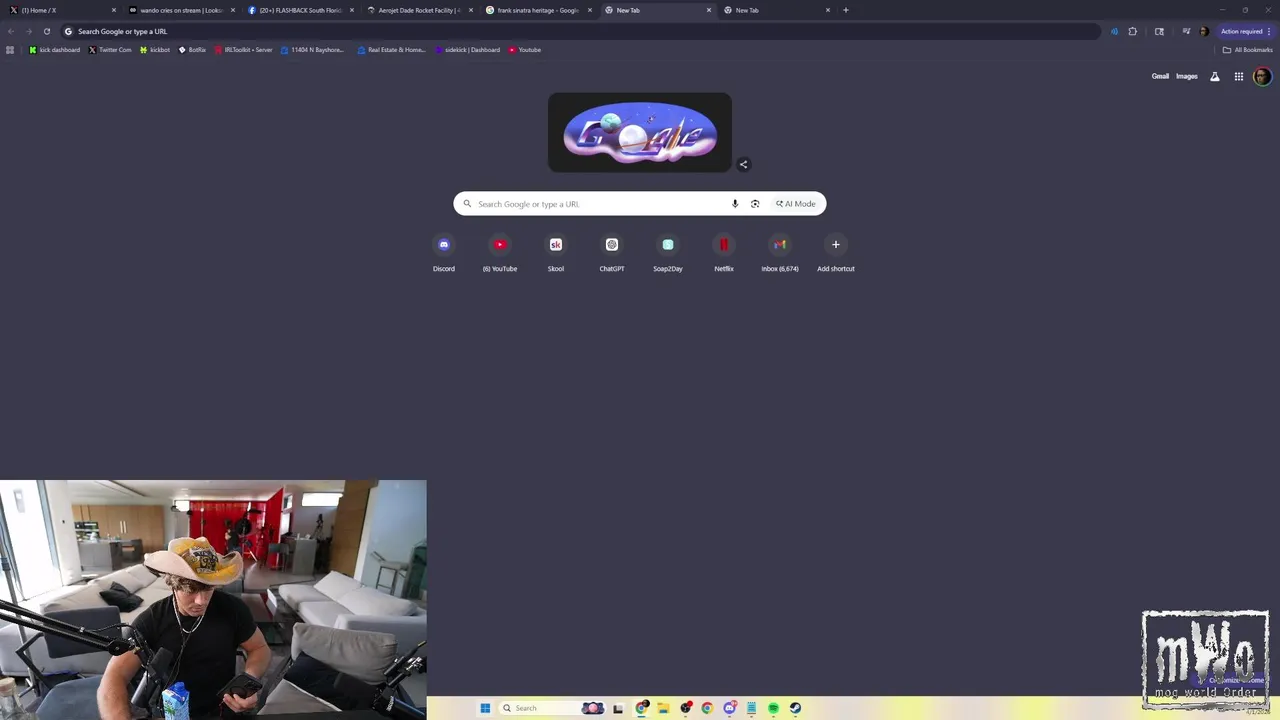Open File Explorer from taskbar
The height and width of the screenshot is (720, 1280).
click(663, 708)
